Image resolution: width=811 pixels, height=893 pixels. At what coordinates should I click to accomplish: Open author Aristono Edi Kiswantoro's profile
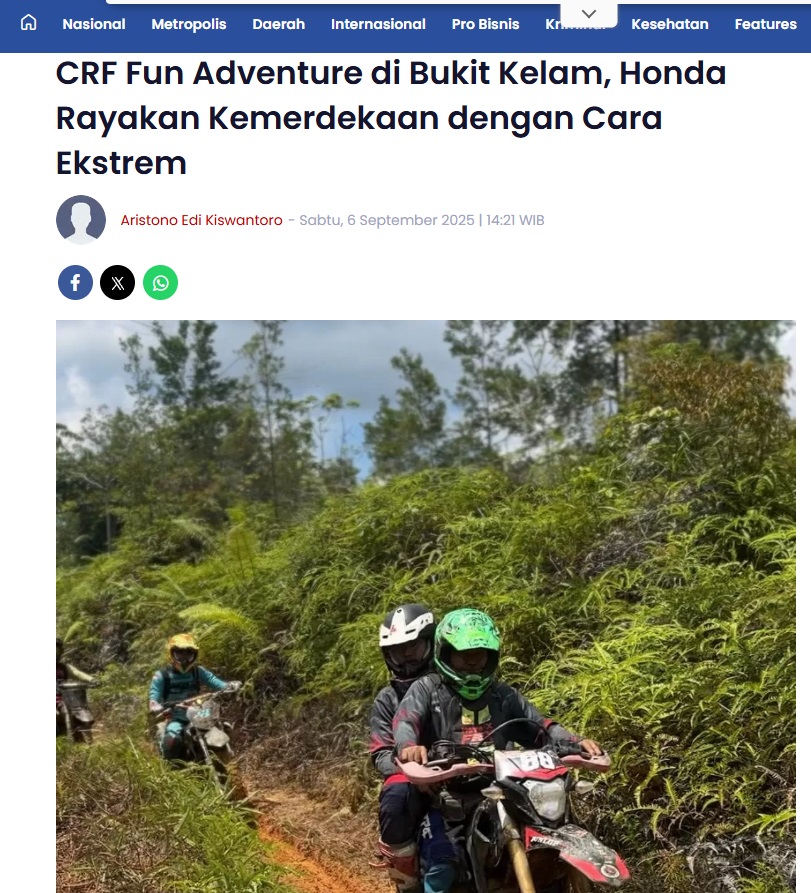point(202,220)
